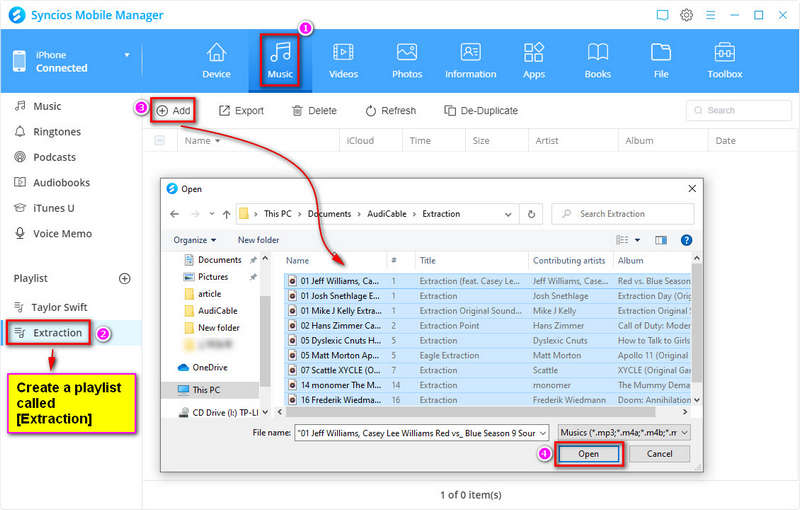800x510 pixels.
Task: Open the Organize menu
Action: [x=194, y=240]
